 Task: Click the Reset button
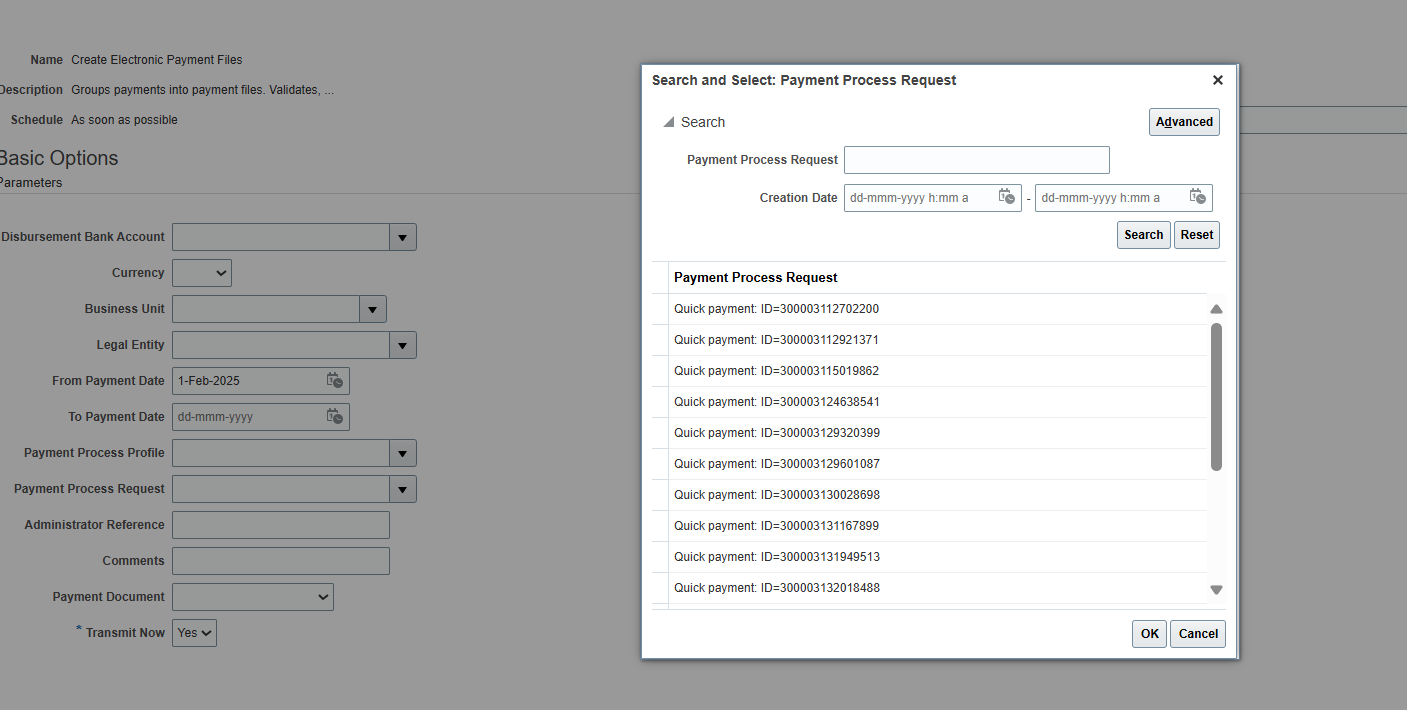click(x=1196, y=234)
